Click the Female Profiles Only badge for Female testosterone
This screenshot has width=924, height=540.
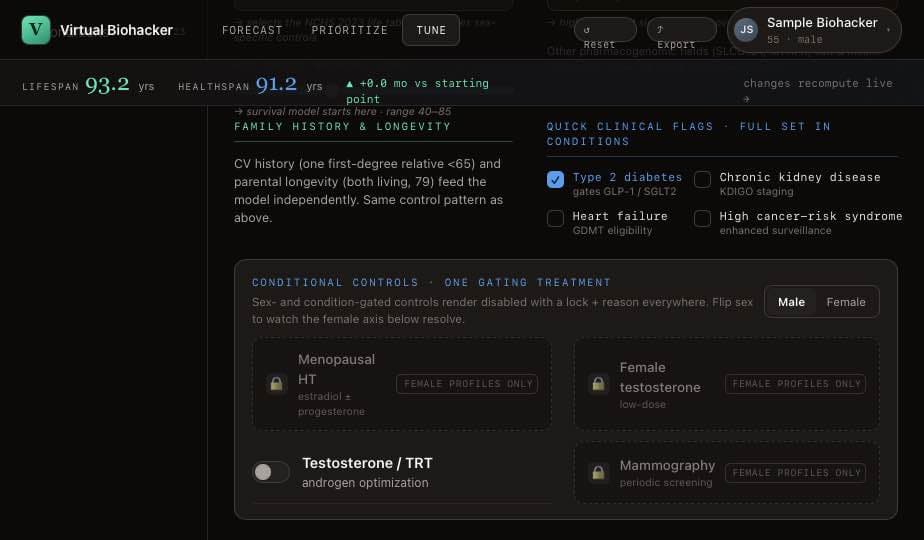[796, 384]
